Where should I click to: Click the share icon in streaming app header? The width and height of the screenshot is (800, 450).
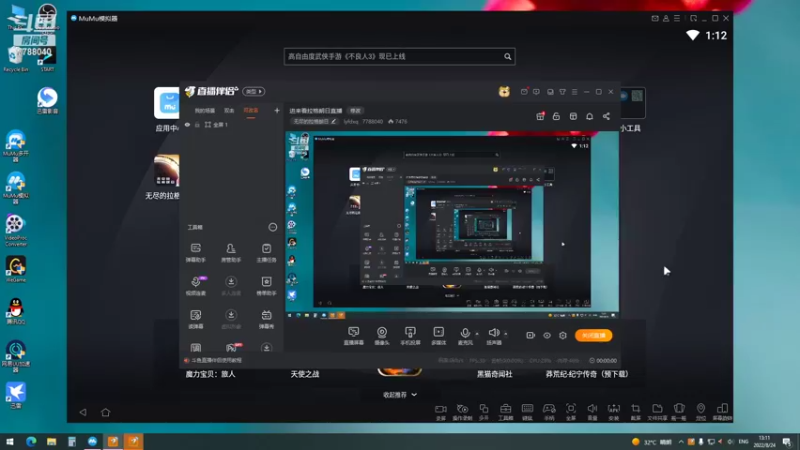point(606,116)
